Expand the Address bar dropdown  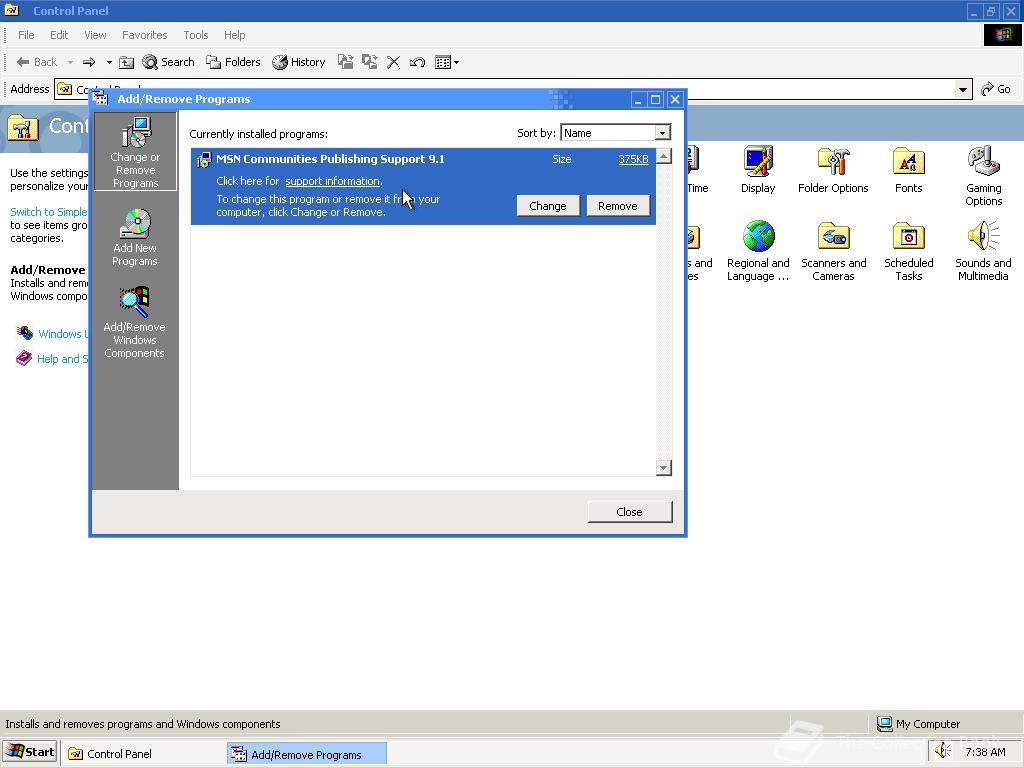pos(963,89)
